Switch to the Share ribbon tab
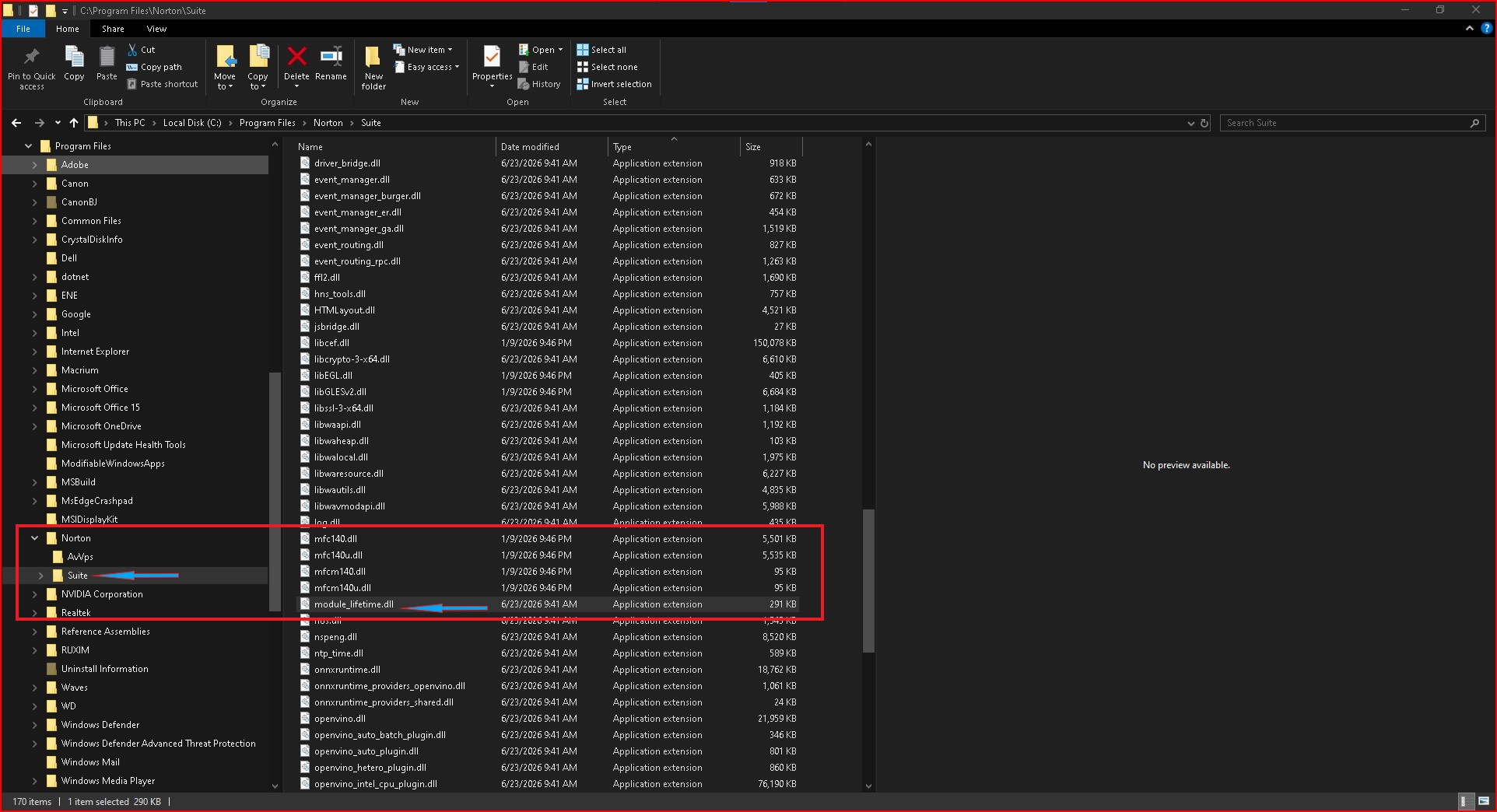The width and height of the screenshot is (1497, 812). (113, 29)
